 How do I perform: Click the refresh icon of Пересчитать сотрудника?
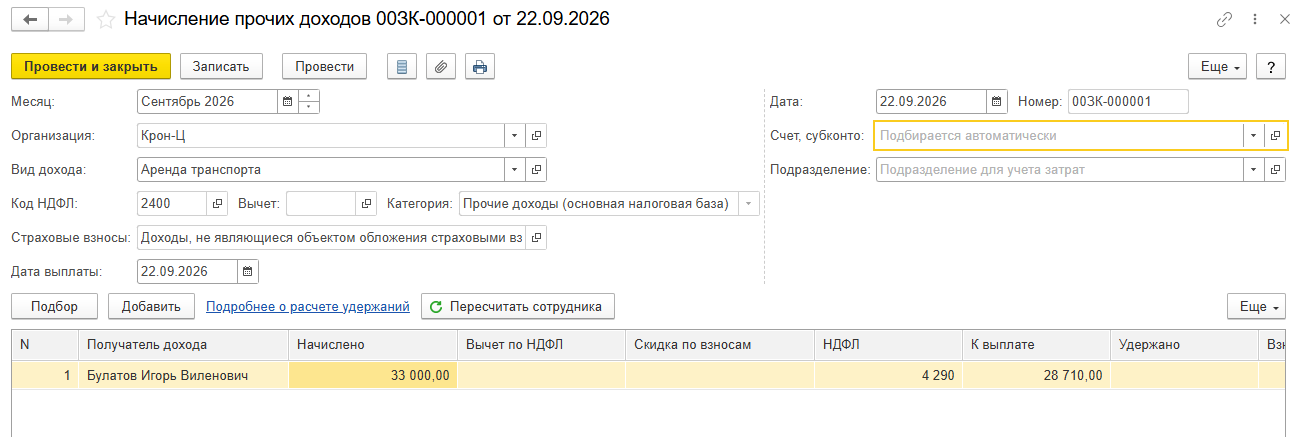pyautogui.click(x=435, y=307)
